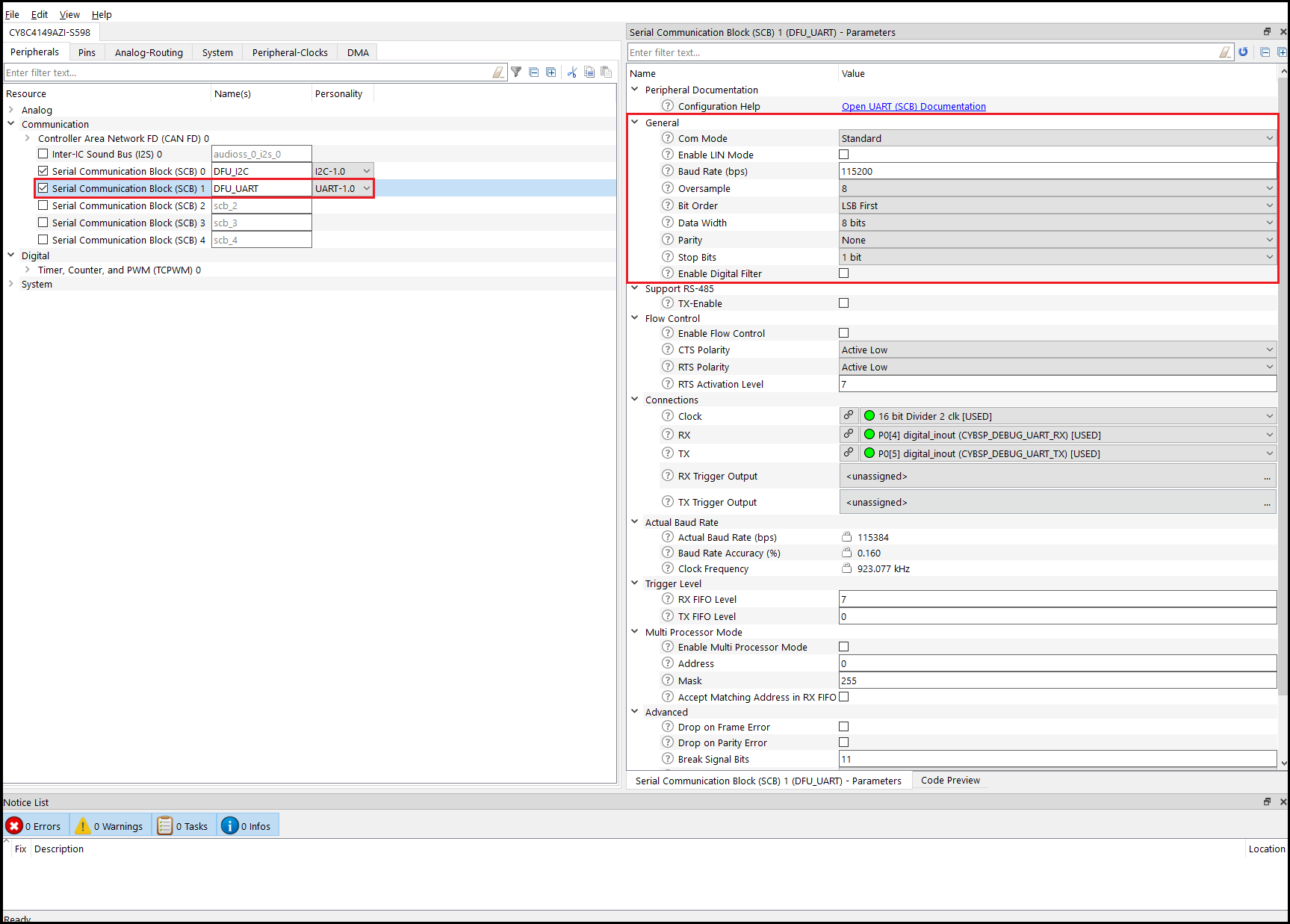Toggle Drop on Frame Error checkbox
1290x924 pixels.
[844, 727]
